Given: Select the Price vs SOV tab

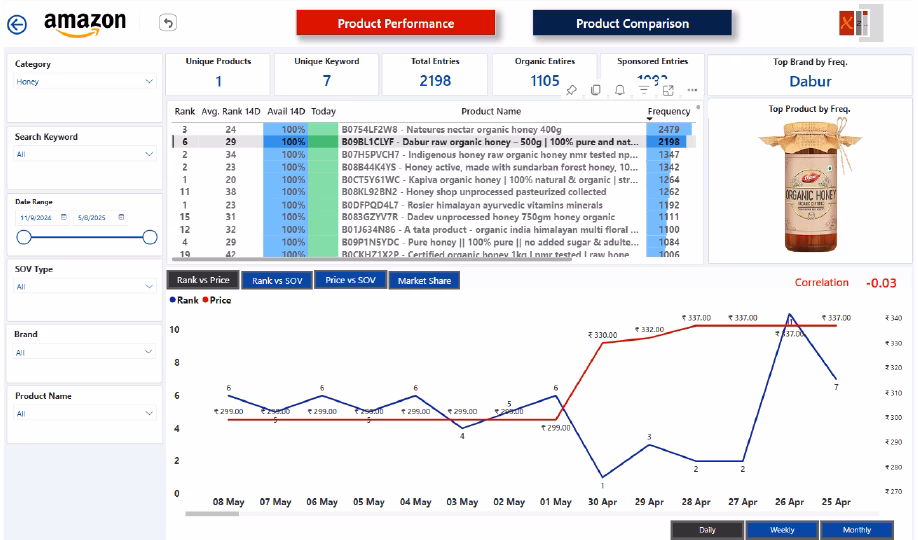Looking at the screenshot, I should coord(350,280).
